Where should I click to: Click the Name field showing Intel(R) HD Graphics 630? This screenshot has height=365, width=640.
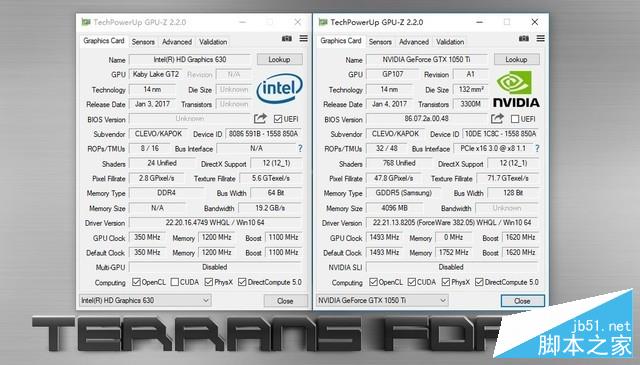[190, 60]
